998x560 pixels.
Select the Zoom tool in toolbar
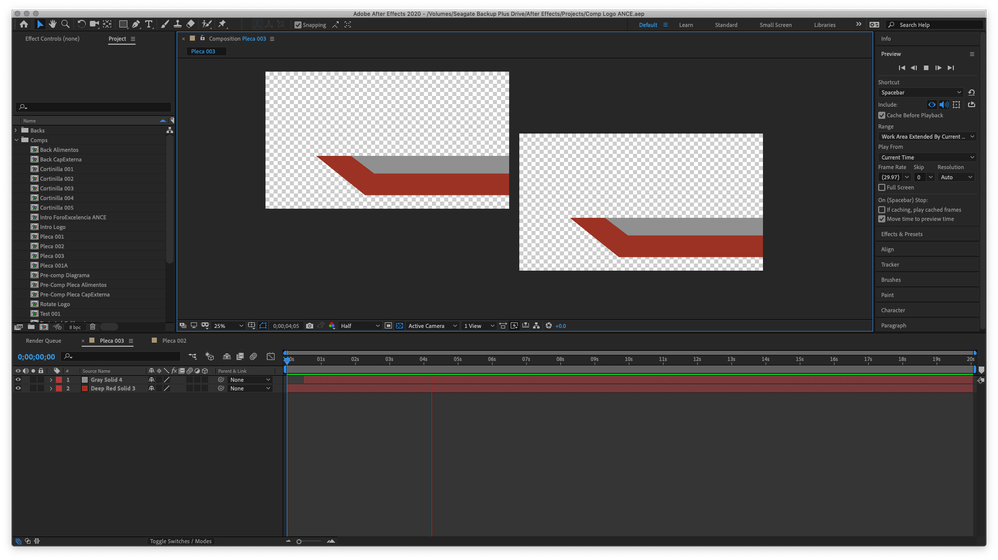tap(66, 24)
